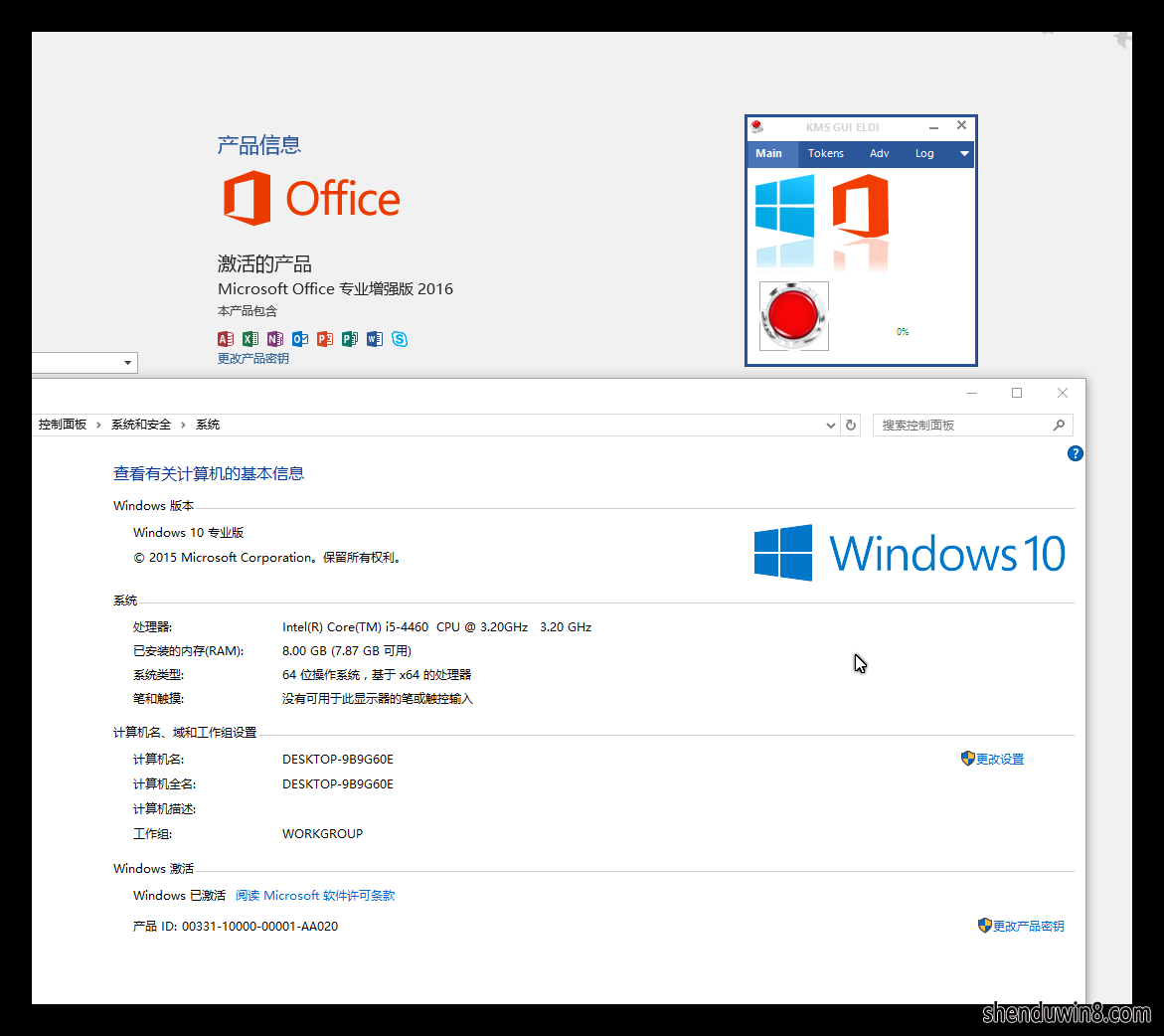Click Microsoft Office 专业增强版 2016 text
The height and width of the screenshot is (1036, 1164).
click(336, 289)
